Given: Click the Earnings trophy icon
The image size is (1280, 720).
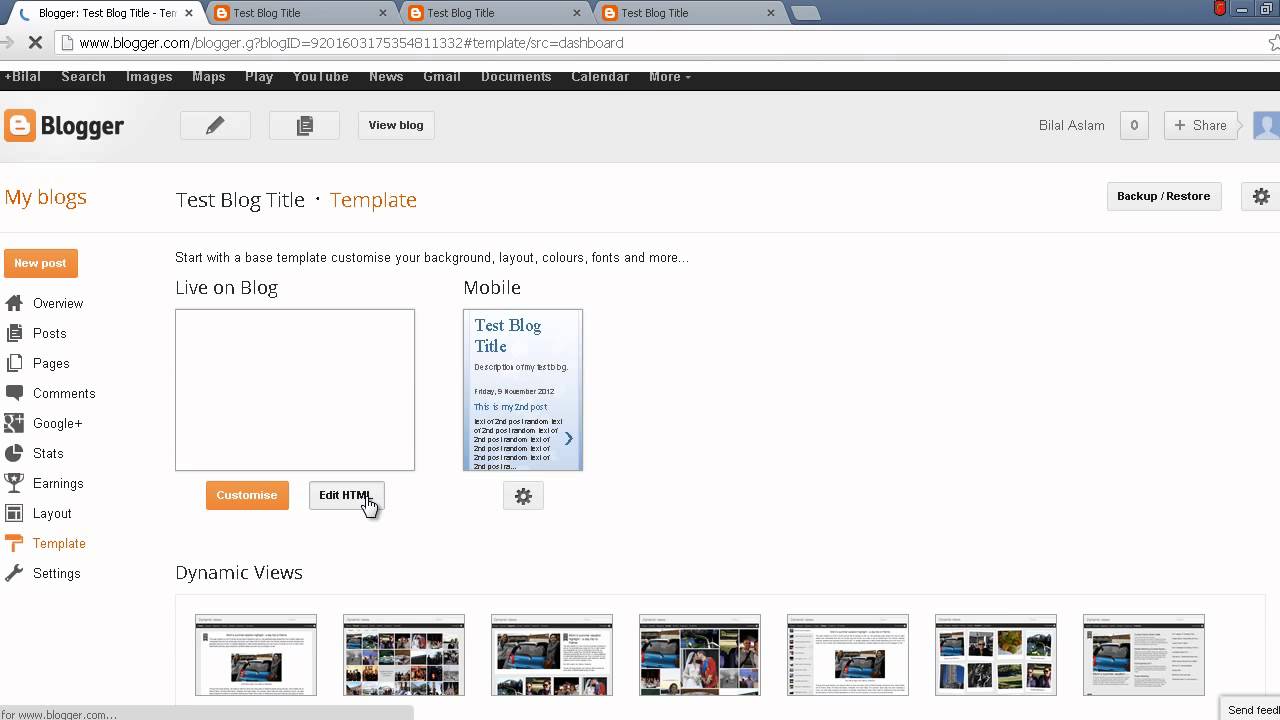Looking at the screenshot, I should [14, 483].
